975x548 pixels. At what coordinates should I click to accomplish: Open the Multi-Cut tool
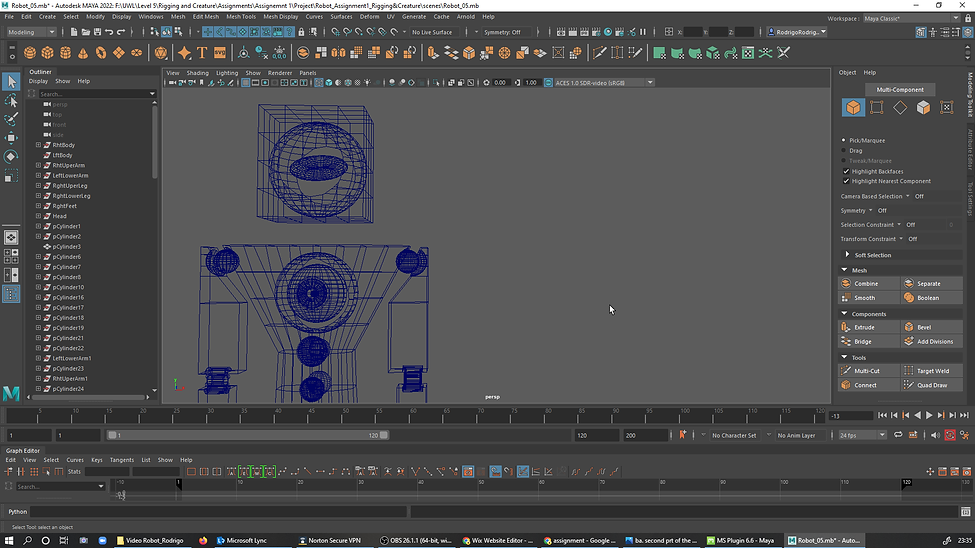tap(868, 371)
